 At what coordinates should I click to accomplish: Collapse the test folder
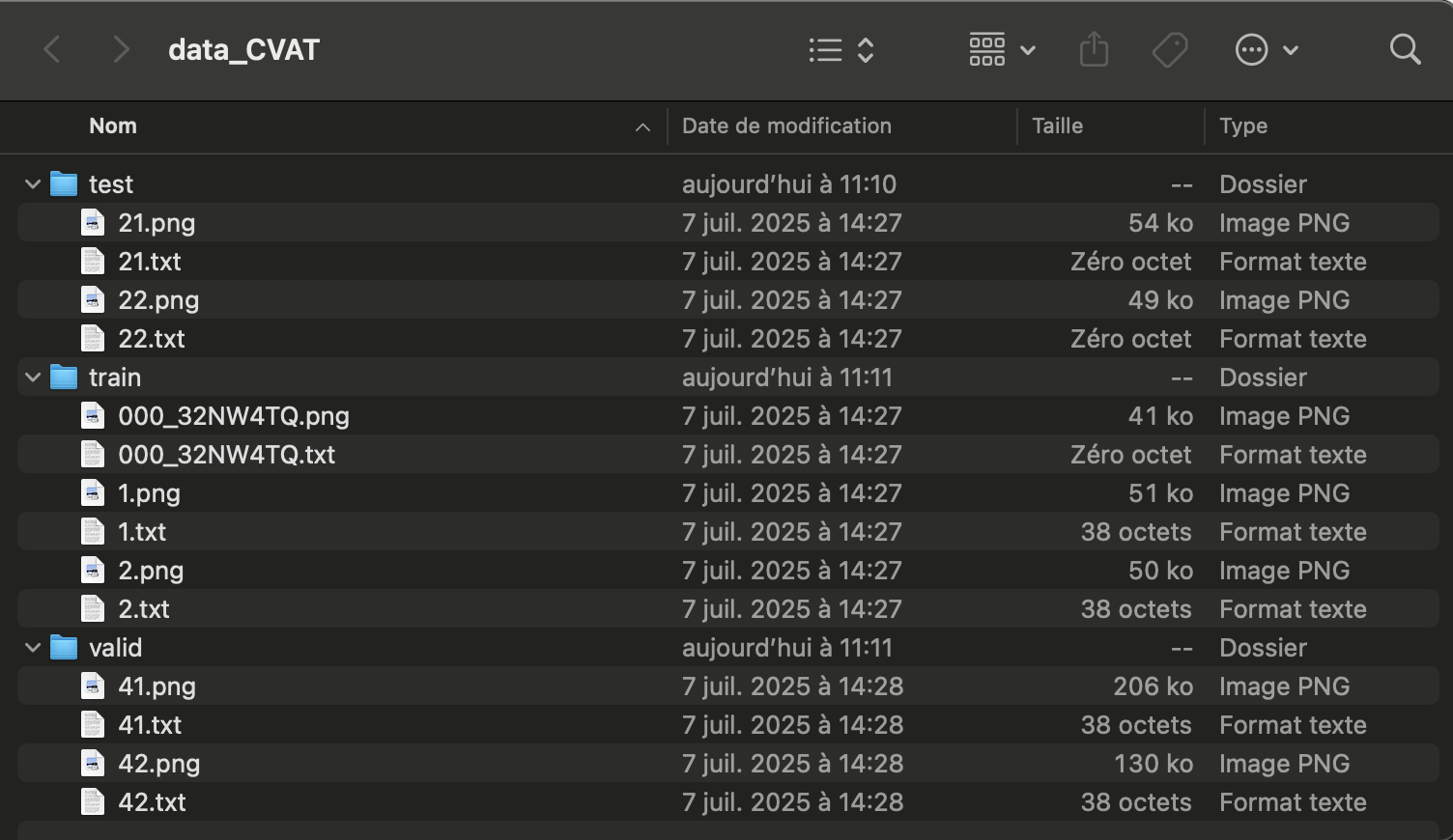click(33, 183)
